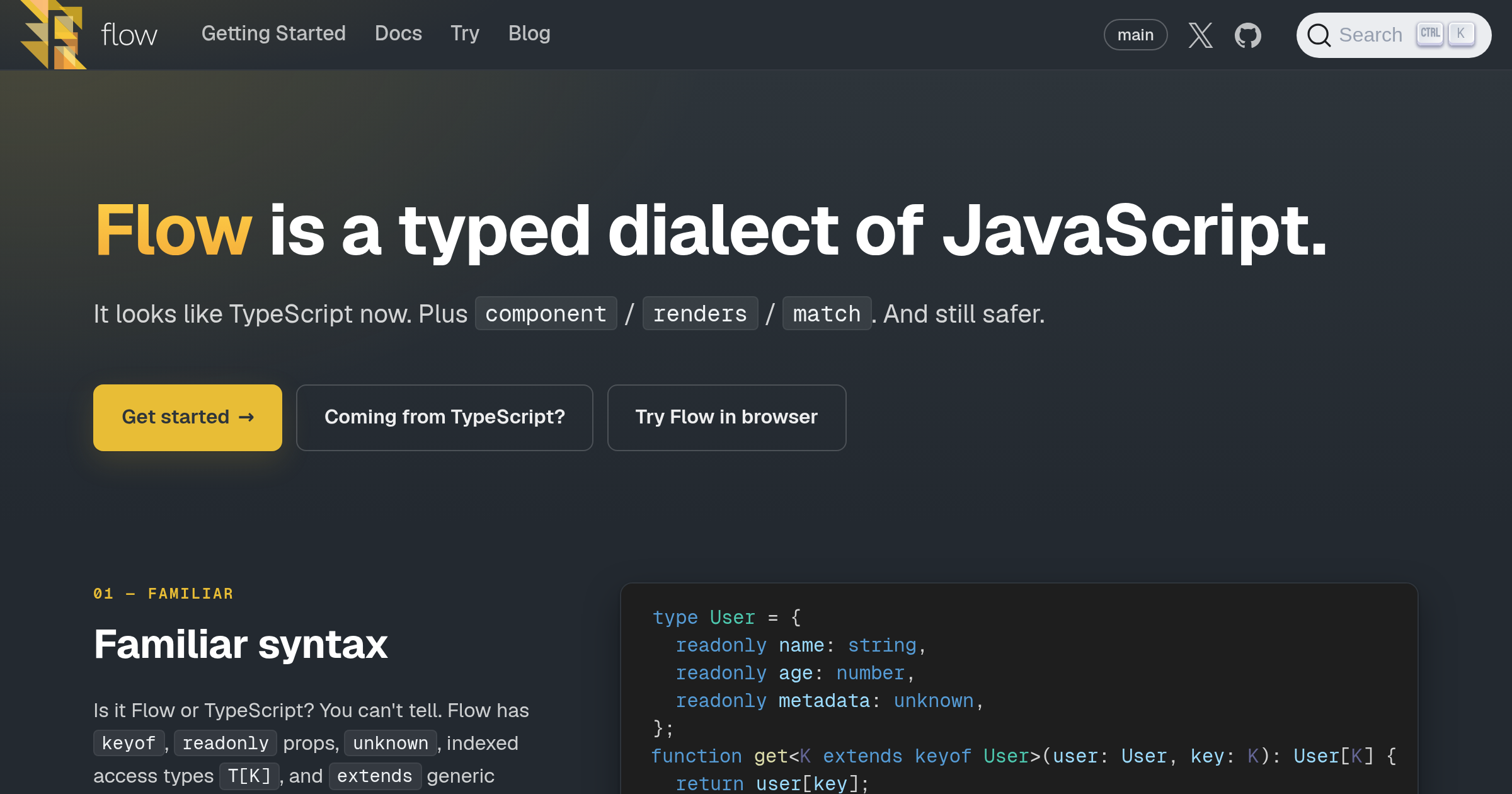1512x794 pixels.
Task: Click the Familiar syntax heading
Action: (241, 645)
